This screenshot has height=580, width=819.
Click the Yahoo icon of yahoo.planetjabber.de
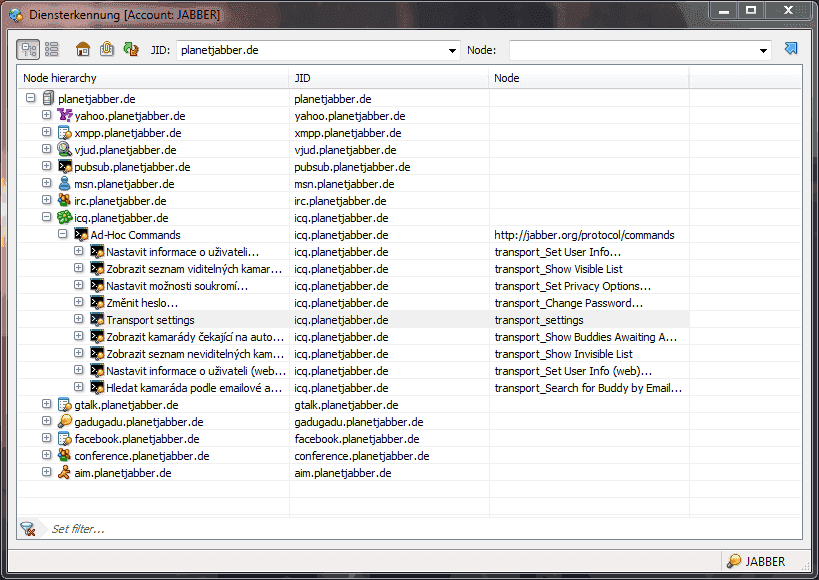point(64,115)
